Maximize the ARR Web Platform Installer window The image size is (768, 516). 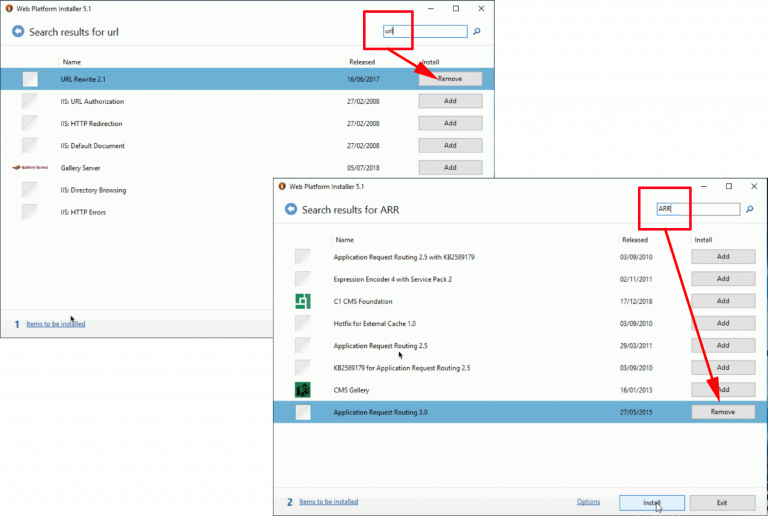tap(729, 186)
